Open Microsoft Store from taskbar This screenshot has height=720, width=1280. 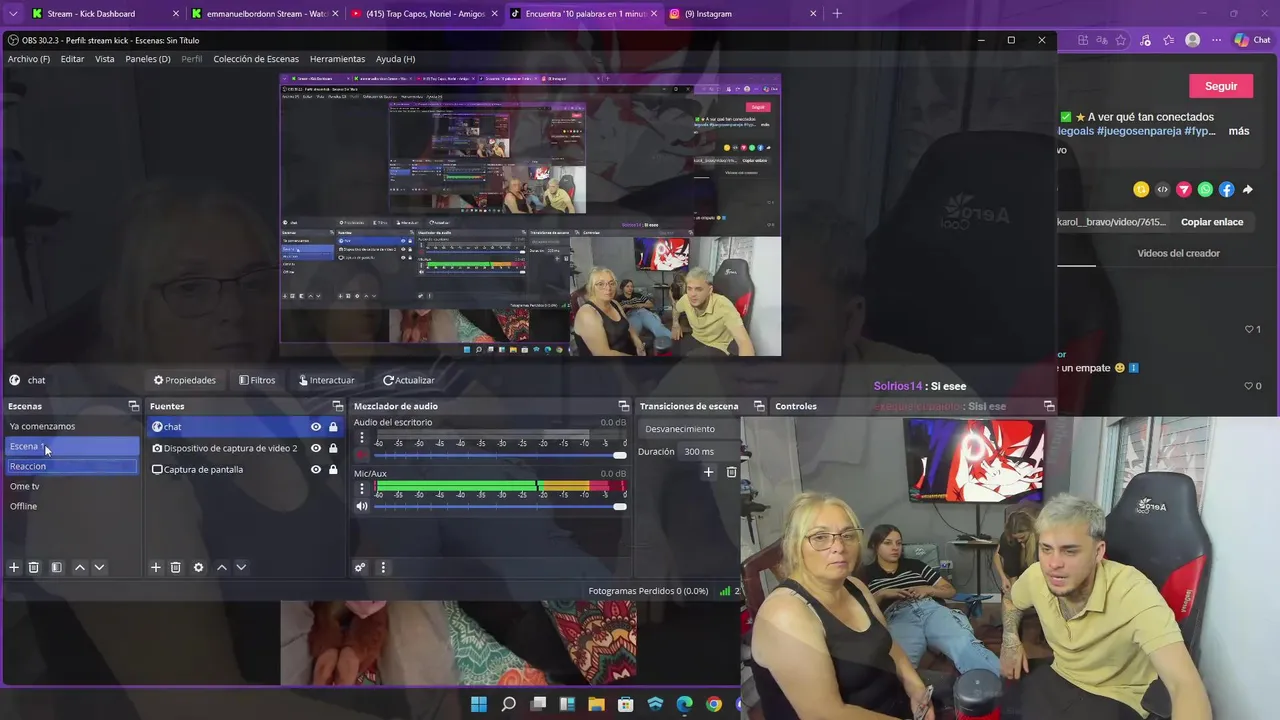pos(626,704)
